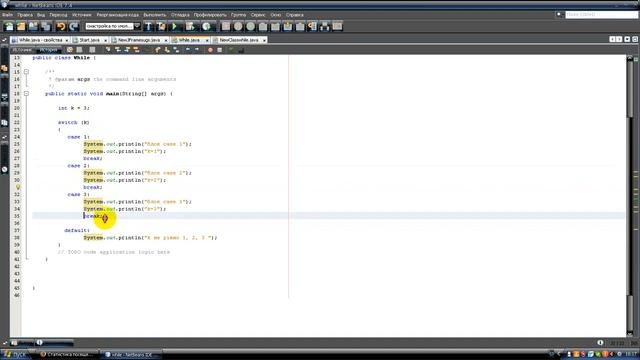Switch to the Статистика посещ... taskbar window
This screenshot has height=360, width=640.
pos(67,355)
